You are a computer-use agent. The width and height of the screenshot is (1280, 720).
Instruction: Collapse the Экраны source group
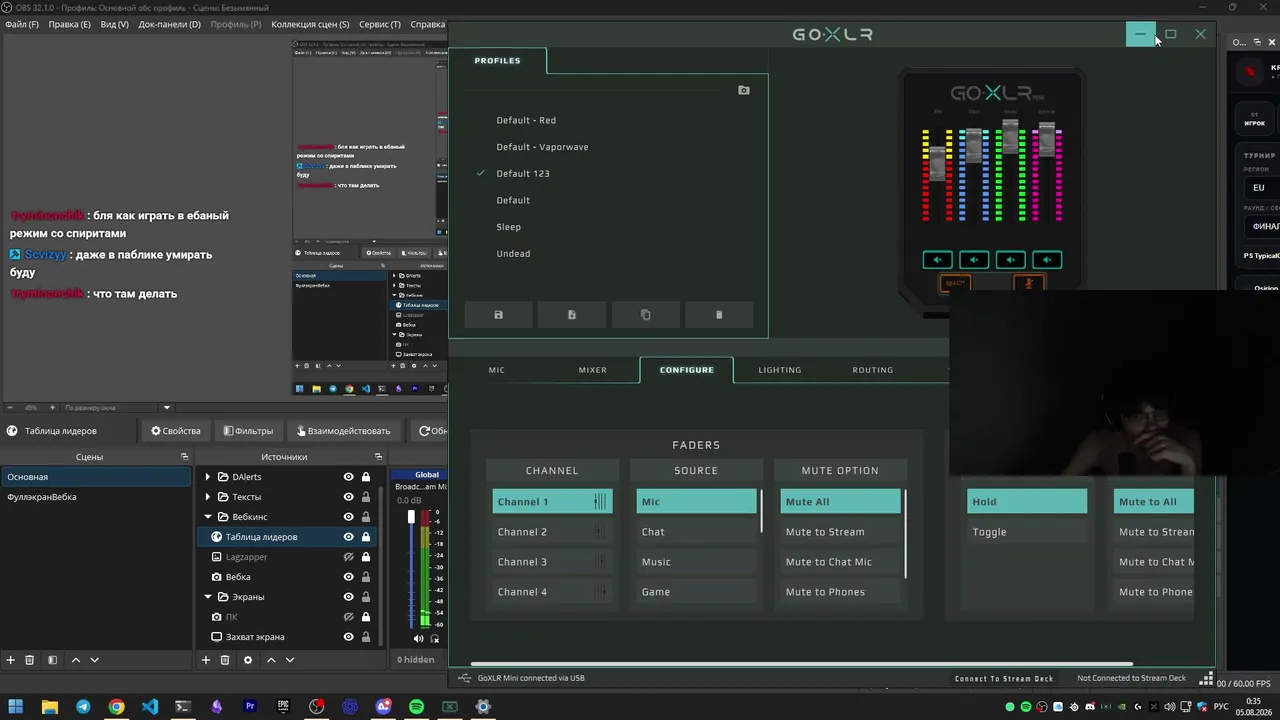pyautogui.click(x=208, y=597)
